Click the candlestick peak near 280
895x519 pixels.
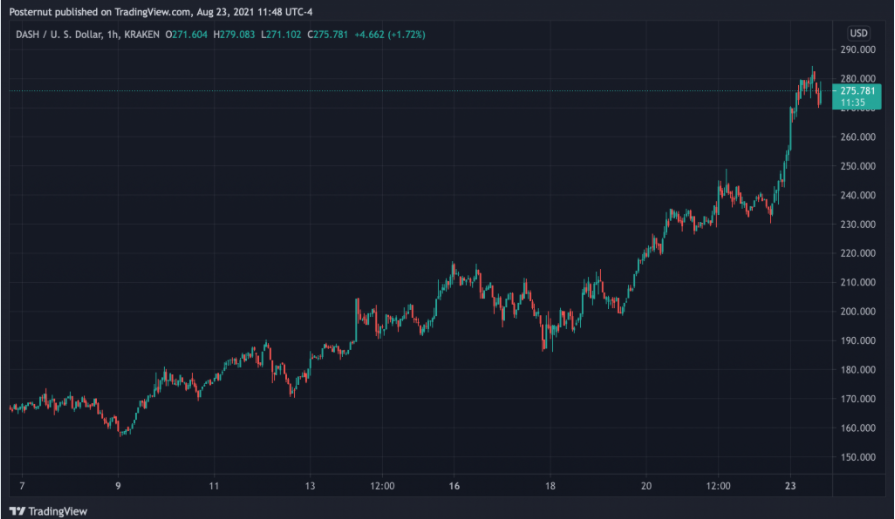[x=813, y=70]
